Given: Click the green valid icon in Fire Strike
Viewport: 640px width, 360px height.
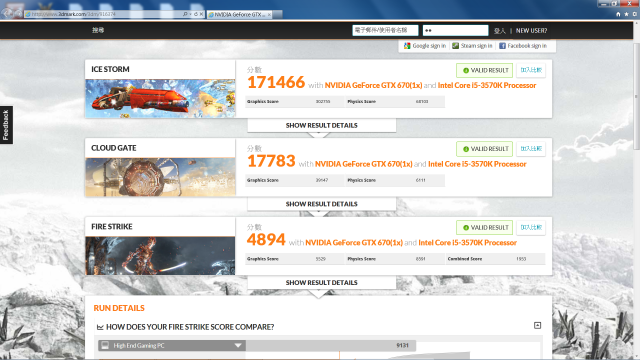Looking at the screenshot, I should click(x=466, y=228).
